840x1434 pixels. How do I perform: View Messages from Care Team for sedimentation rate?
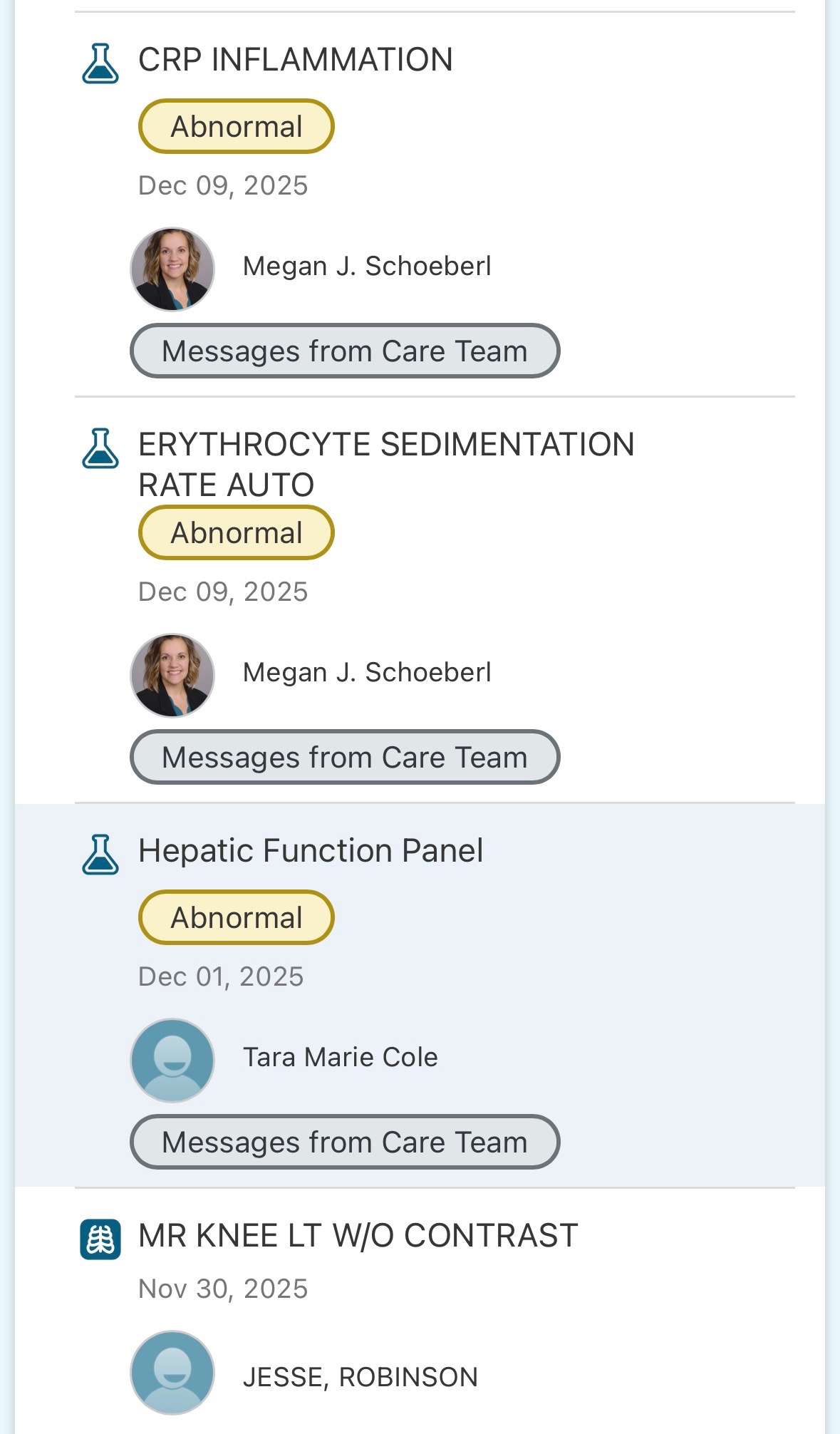point(345,758)
